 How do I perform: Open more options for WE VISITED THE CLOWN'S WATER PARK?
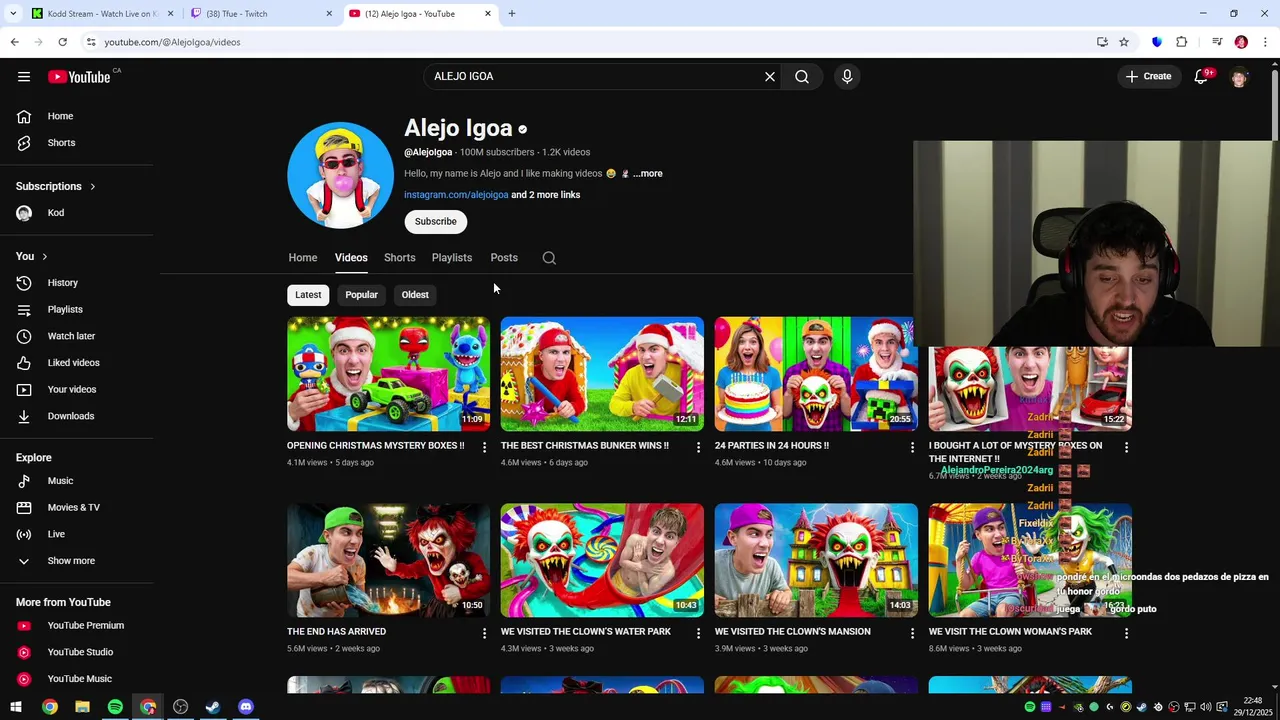698,633
